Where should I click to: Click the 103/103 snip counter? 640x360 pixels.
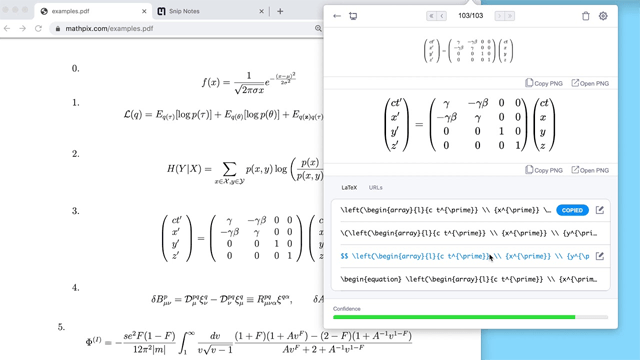tap(471, 16)
